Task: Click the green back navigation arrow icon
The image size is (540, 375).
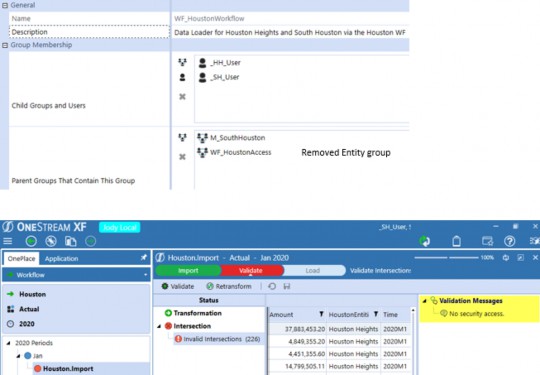Action: [x=31, y=241]
